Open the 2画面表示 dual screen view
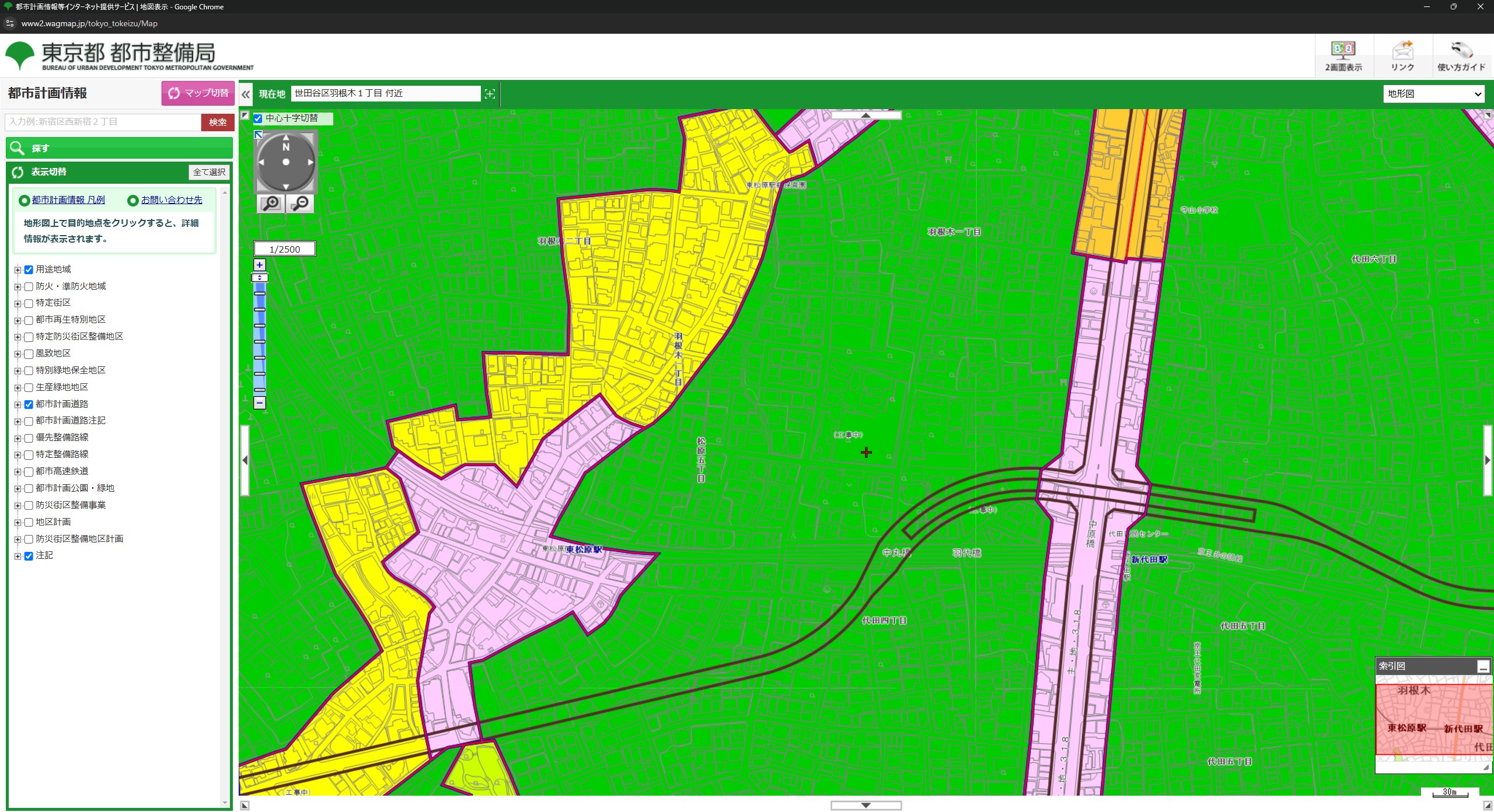Viewport: 1494px width, 812px height. click(x=1343, y=56)
